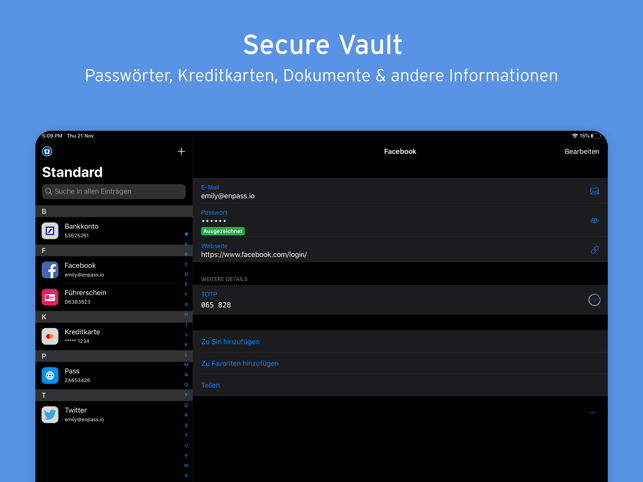This screenshot has height=482, width=643.
Task: Tap the Passwort dots field
Action: (x=214, y=221)
